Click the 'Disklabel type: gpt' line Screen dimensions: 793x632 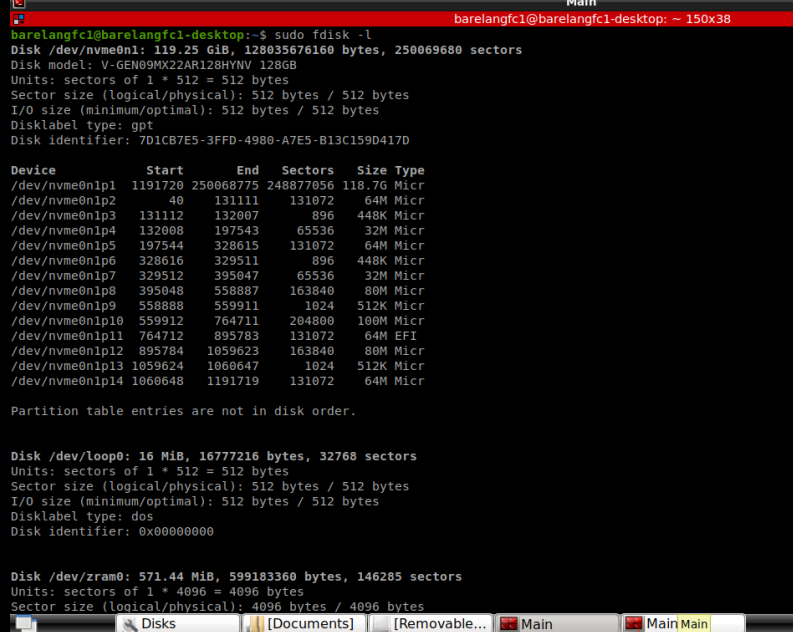pos(82,125)
